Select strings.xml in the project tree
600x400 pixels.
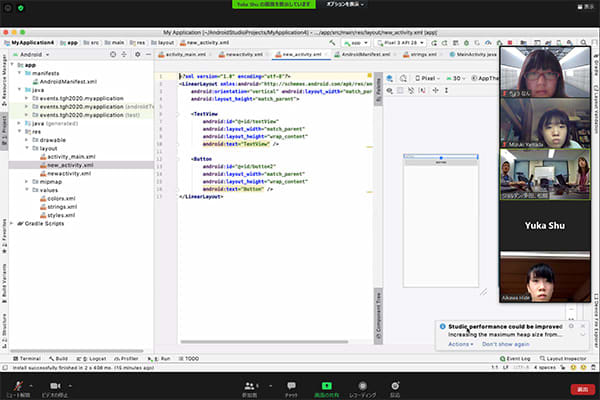coord(62,206)
